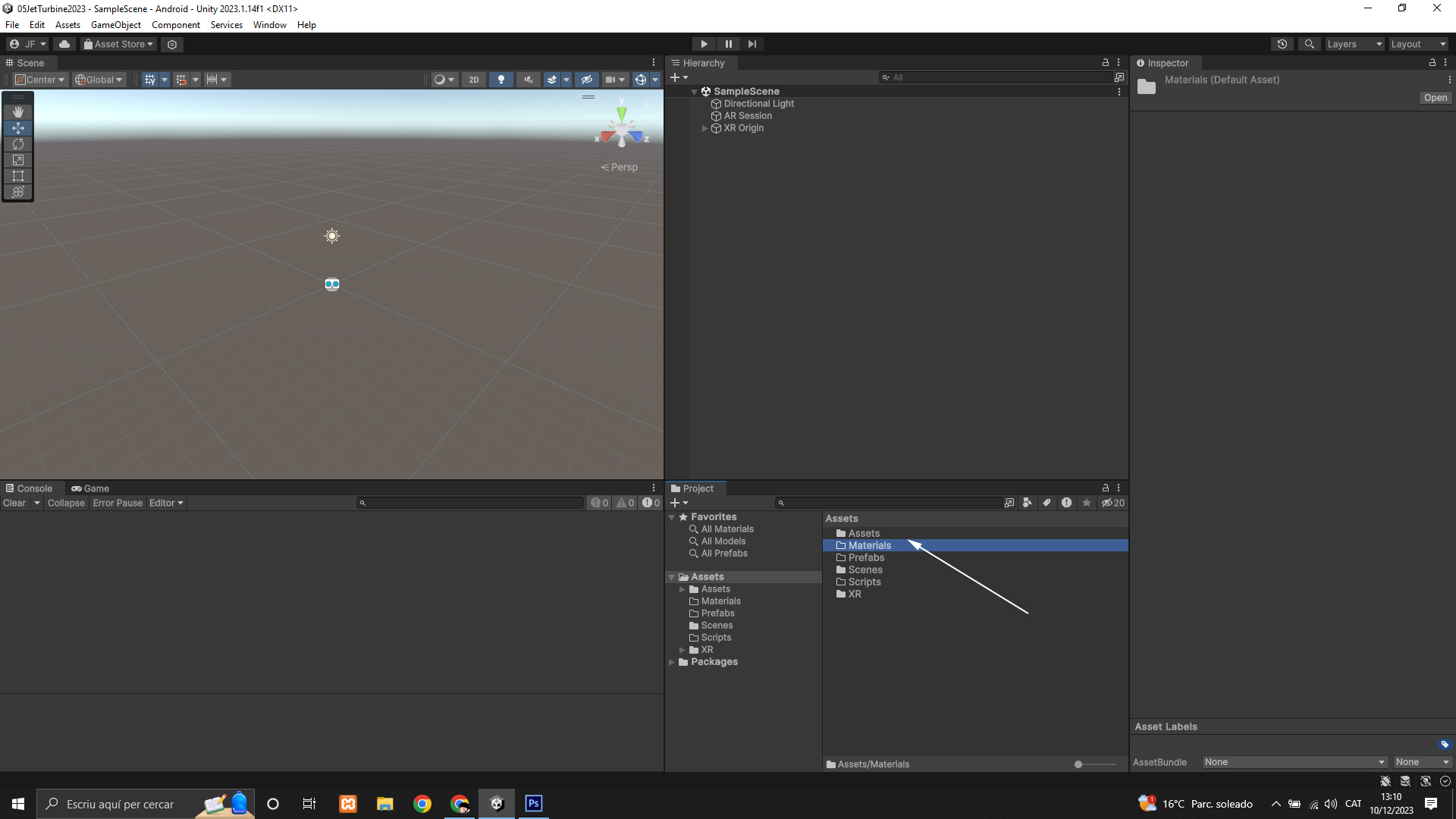The image size is (1456, 819).
Task: Toggle 2D view mode in Scene
Action: (474, 80)
